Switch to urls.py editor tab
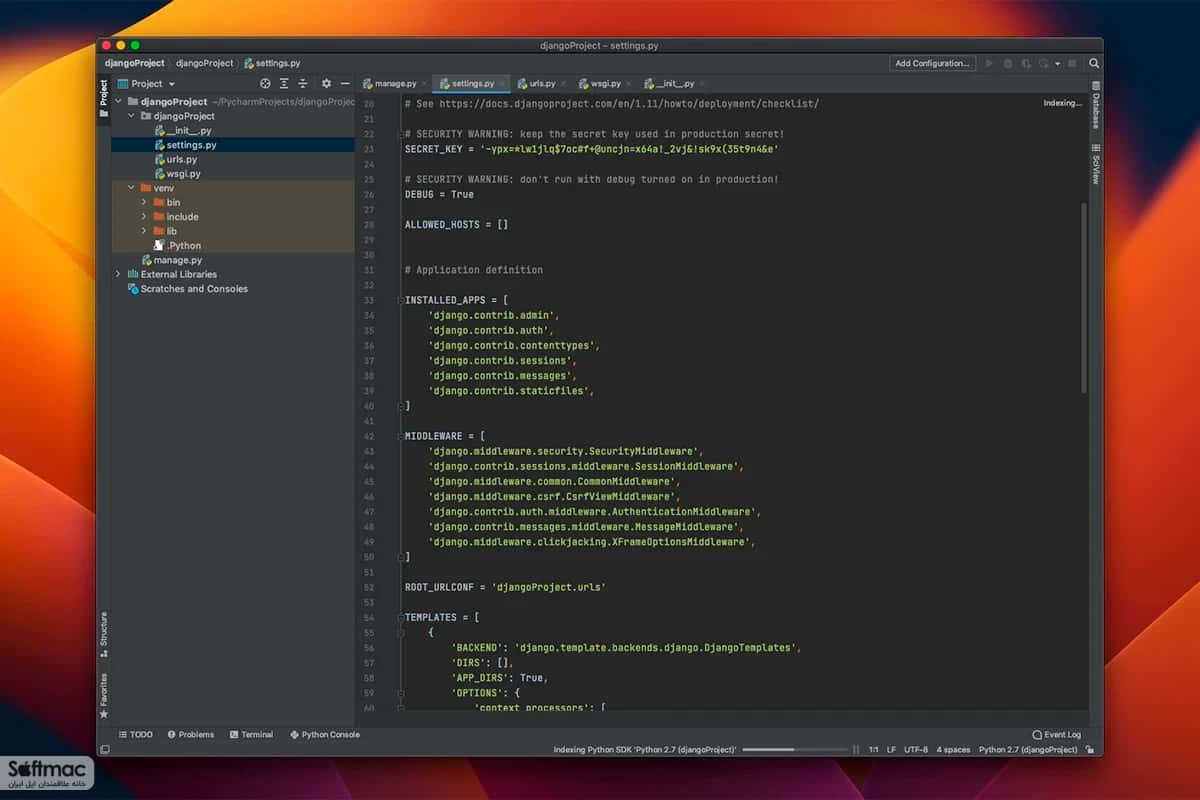1200x800 pixels. (541, 84)
